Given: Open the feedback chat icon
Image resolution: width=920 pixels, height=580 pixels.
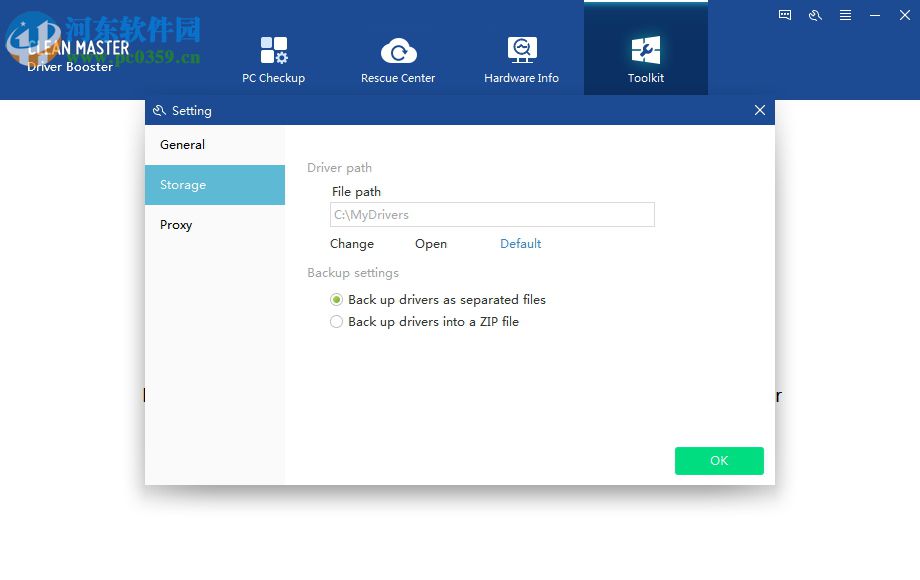Looking at the screenshot, I should pos(784,15).
